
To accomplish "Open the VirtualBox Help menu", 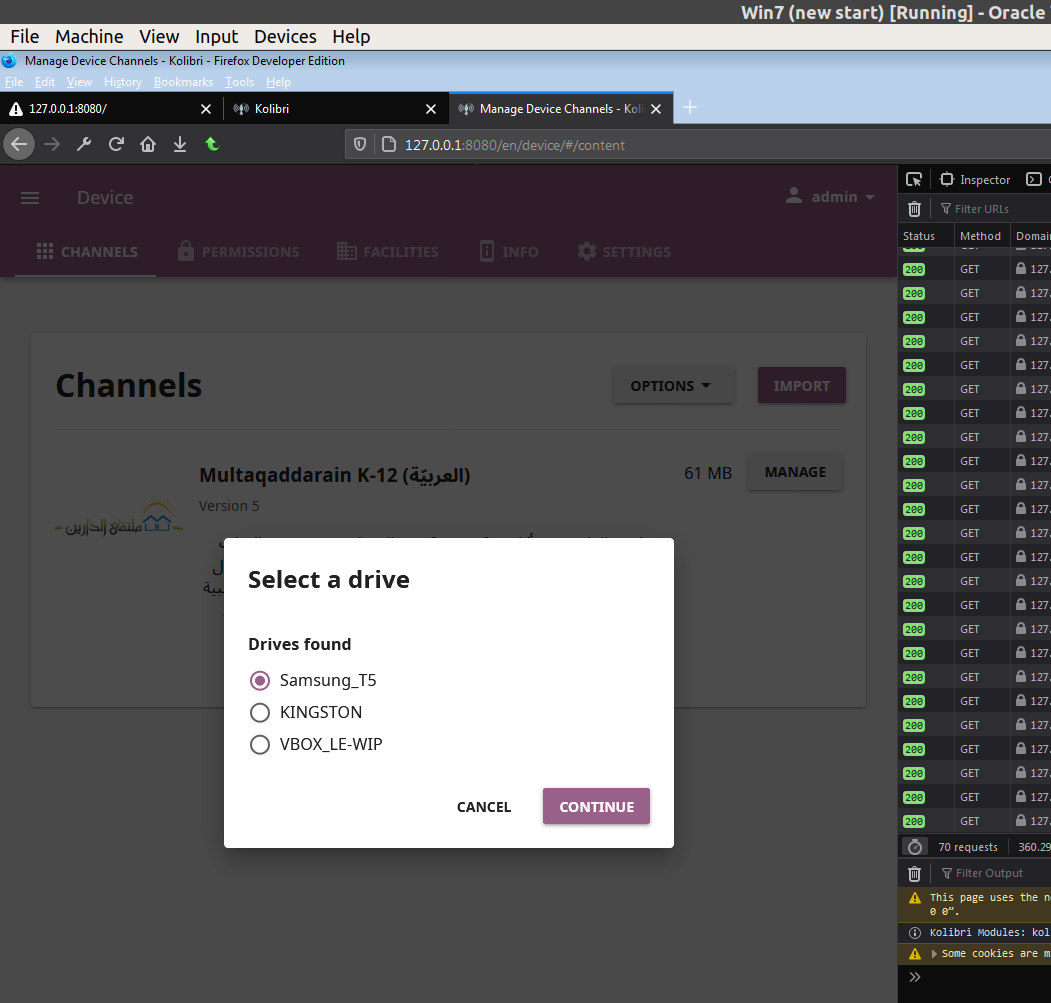I will pos(351,36).
